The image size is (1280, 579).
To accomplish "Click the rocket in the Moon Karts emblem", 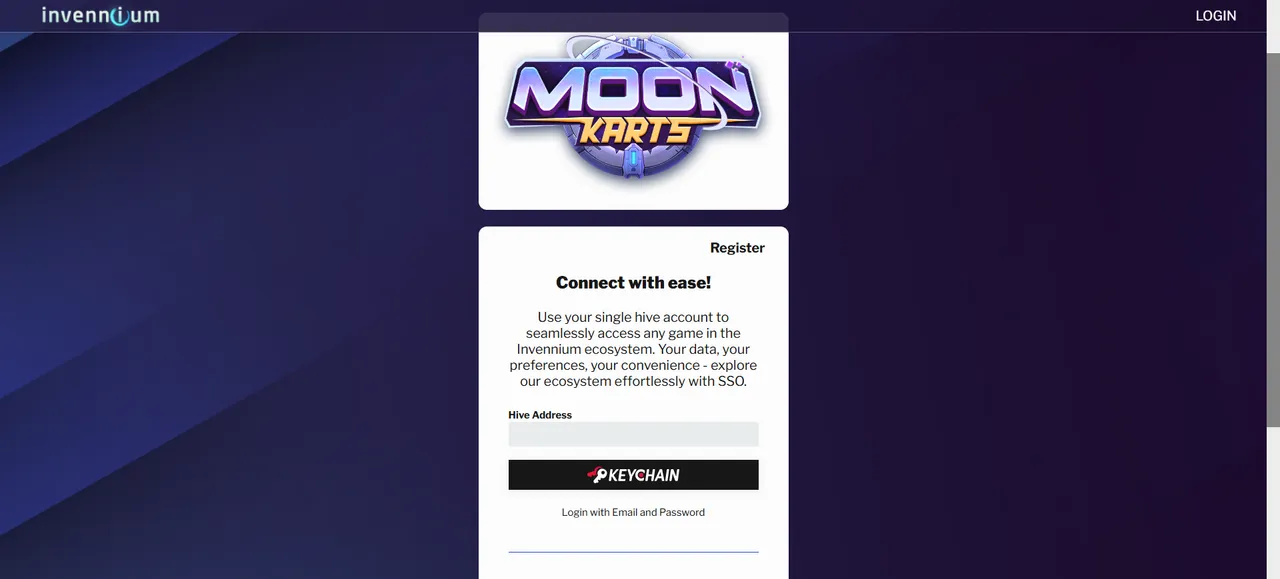I will (633, 160).
